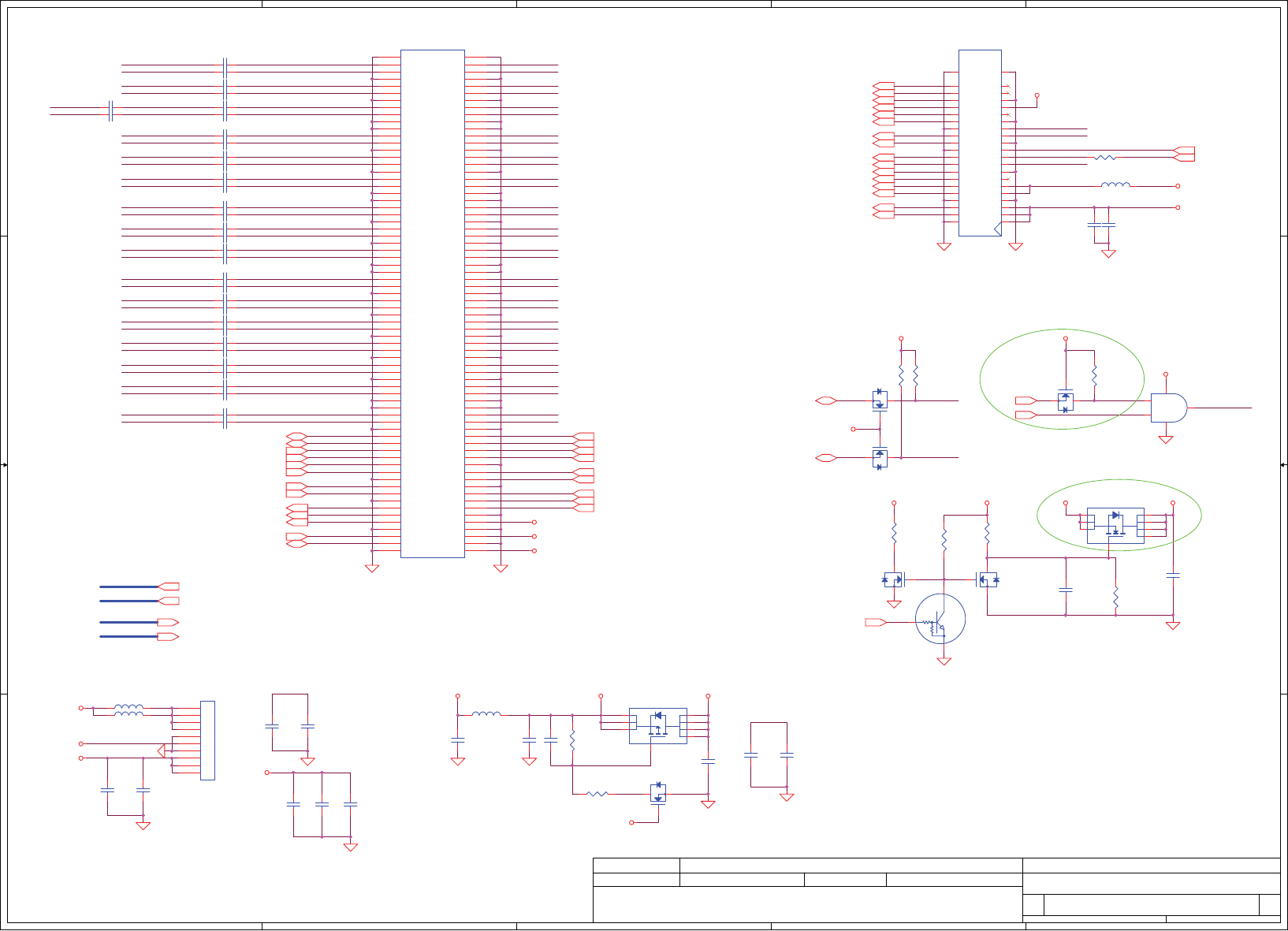The width and height of the screenshot is (1288, 931).
Task: Select the lower green ellipse annotation outline
Action: point(1119,516)
